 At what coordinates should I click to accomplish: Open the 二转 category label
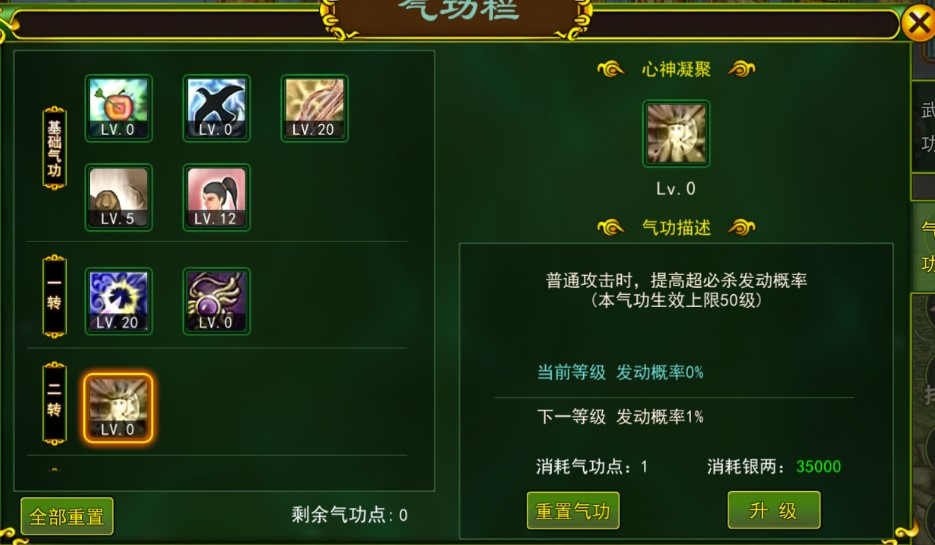[x=54, y=403]
